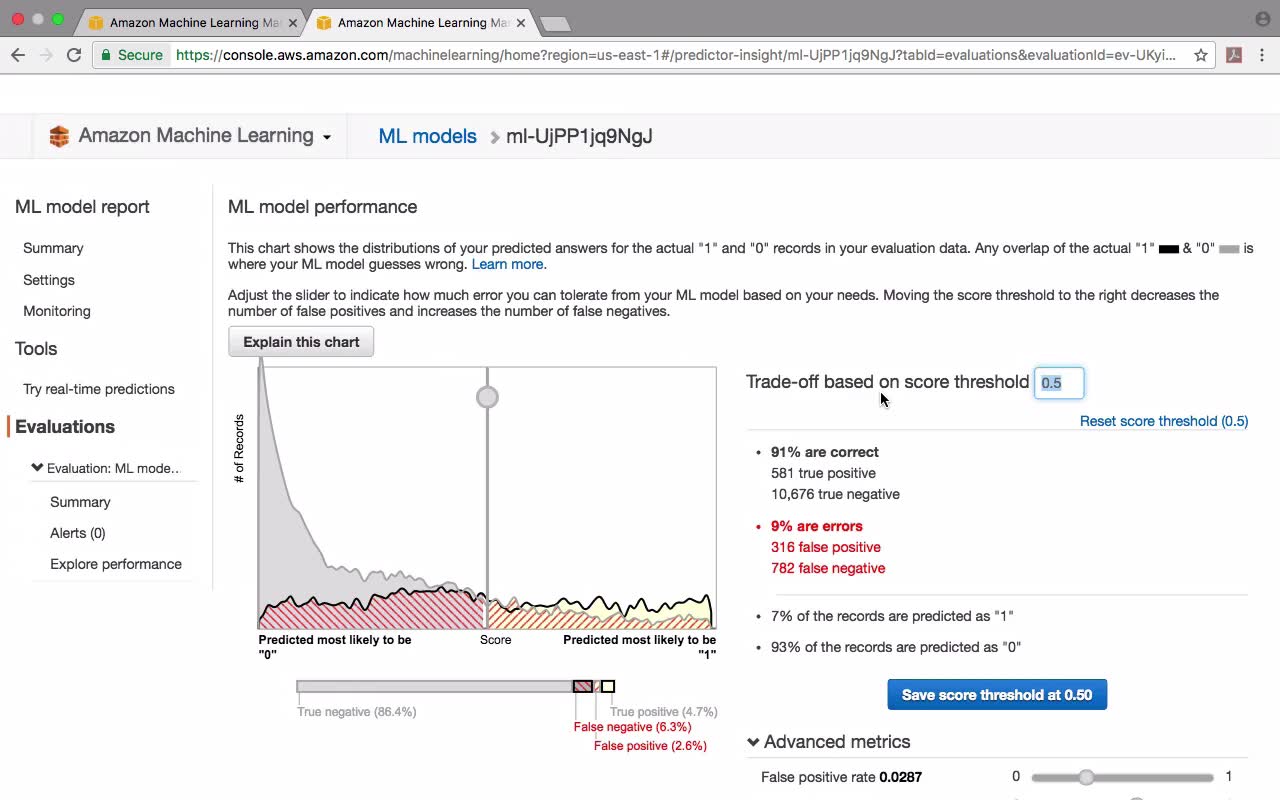Screen dimensions: 1280x800
Task: Click the Explain this chart button
Action: [301, 342]
